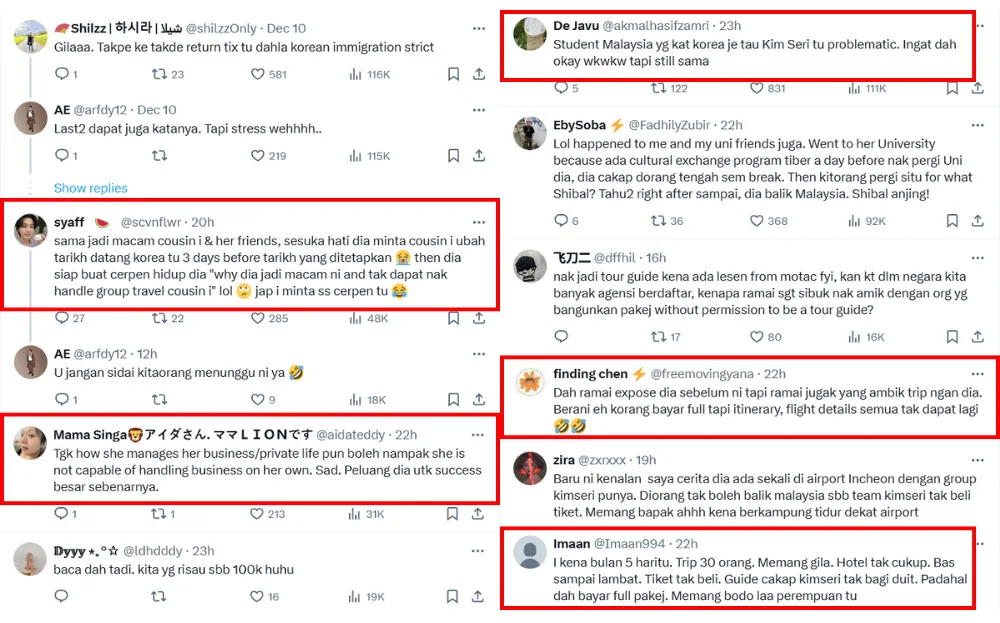Share Mama Singa's tweet
1000x623 pixels.
point(479,514)
